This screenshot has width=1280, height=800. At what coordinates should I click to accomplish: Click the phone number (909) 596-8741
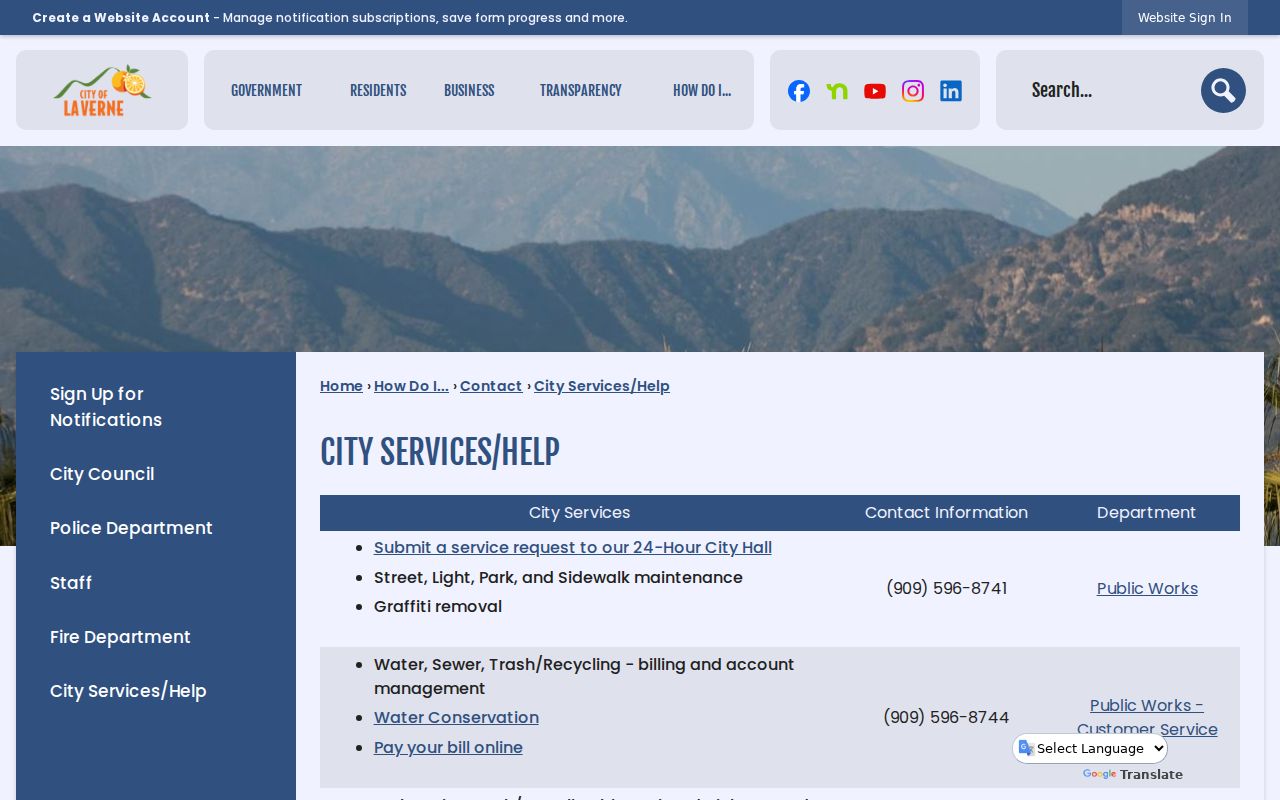[x=946, y=588]
